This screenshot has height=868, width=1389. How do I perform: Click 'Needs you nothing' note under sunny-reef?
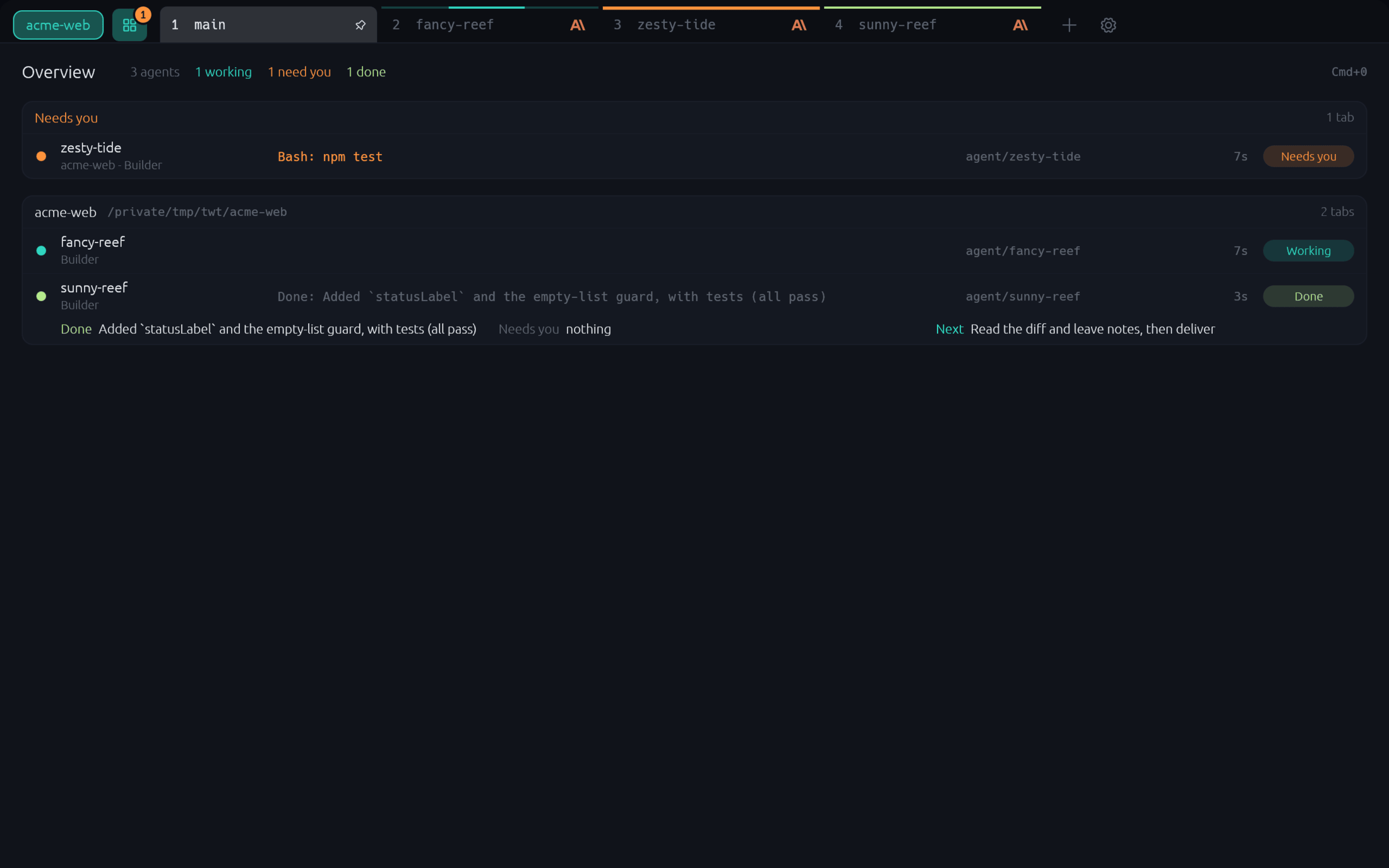tap(555, 329)
